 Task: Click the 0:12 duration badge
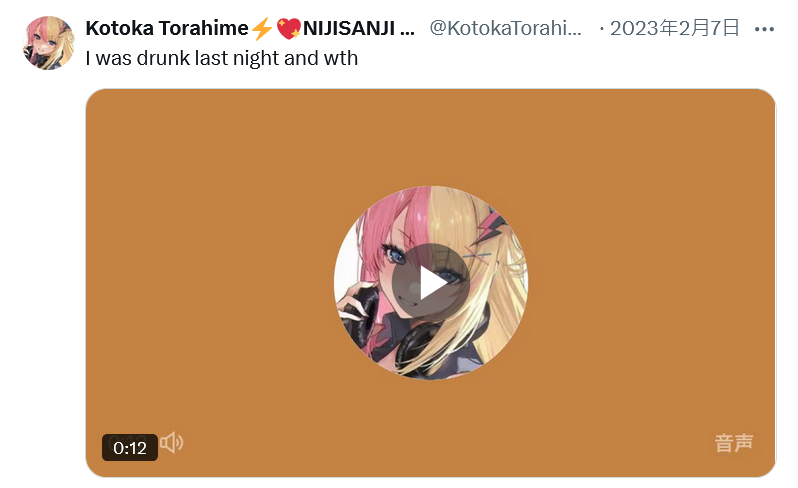[130, 448]
